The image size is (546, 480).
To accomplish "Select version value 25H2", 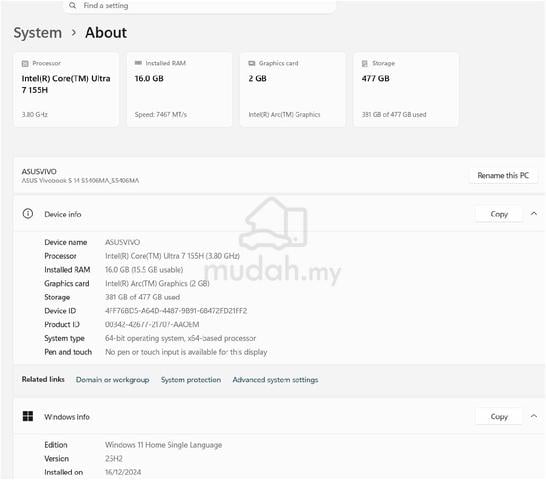I will [114, 458].
